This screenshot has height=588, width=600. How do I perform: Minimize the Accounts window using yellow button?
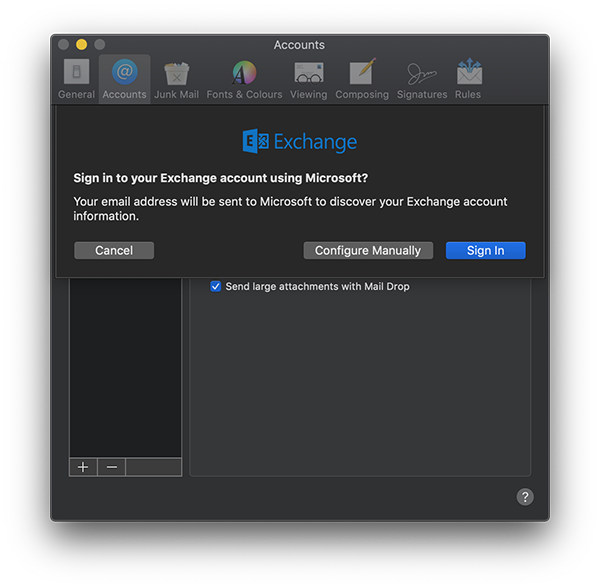(x=82, y=45)
